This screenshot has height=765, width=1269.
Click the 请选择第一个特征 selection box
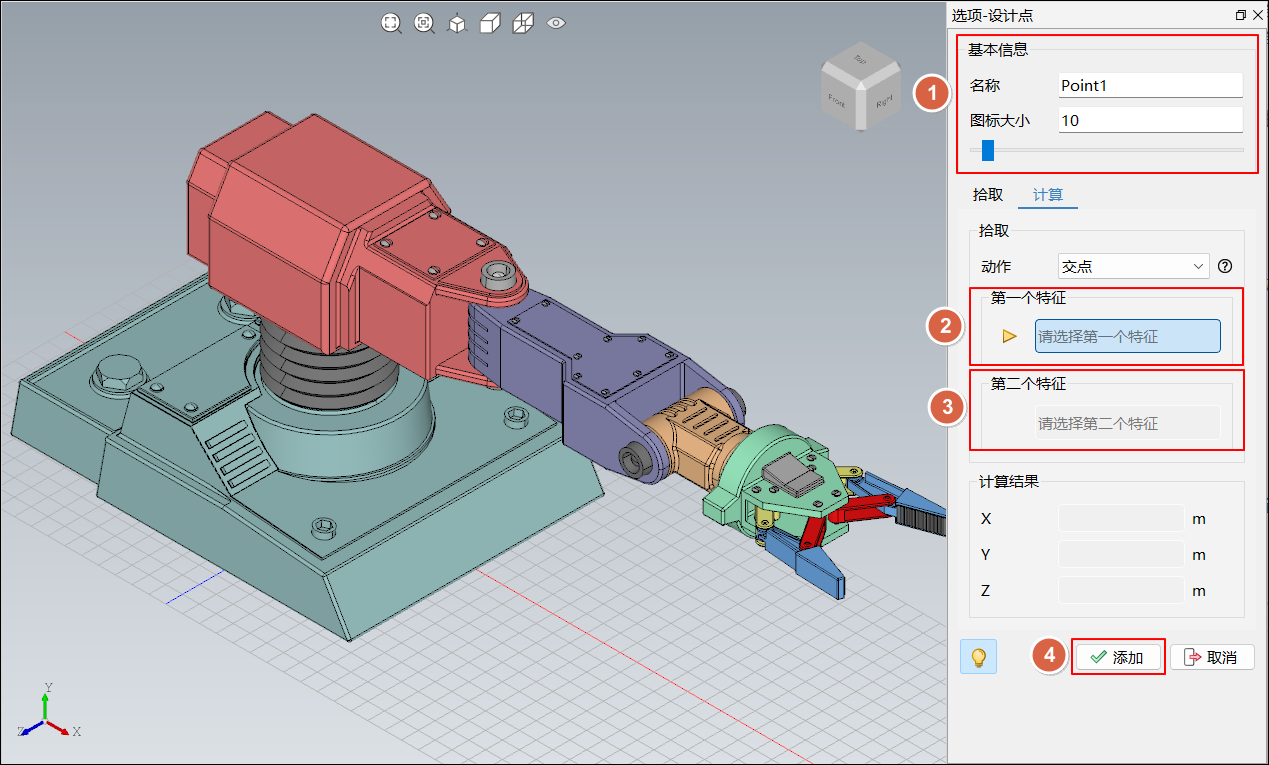click(x=1127, y=337)
